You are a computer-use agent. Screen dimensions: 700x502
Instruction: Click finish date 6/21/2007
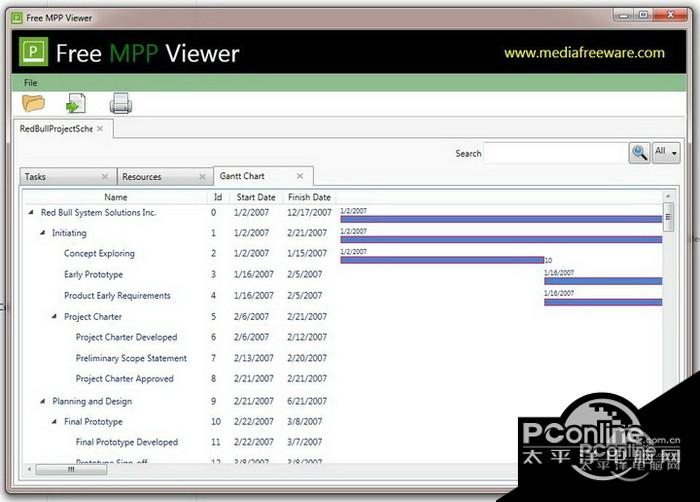(307, 401)
